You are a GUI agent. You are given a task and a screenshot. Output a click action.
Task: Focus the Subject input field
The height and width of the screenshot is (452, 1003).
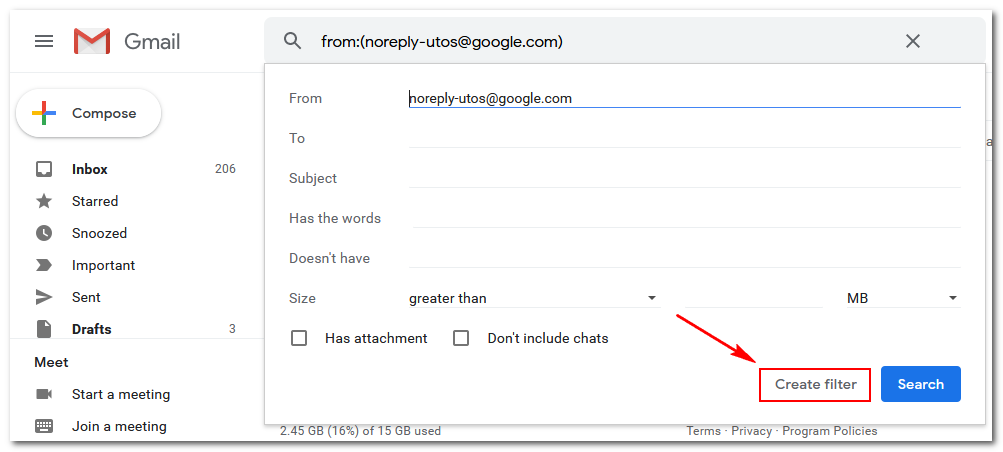[x=684, y=178]
